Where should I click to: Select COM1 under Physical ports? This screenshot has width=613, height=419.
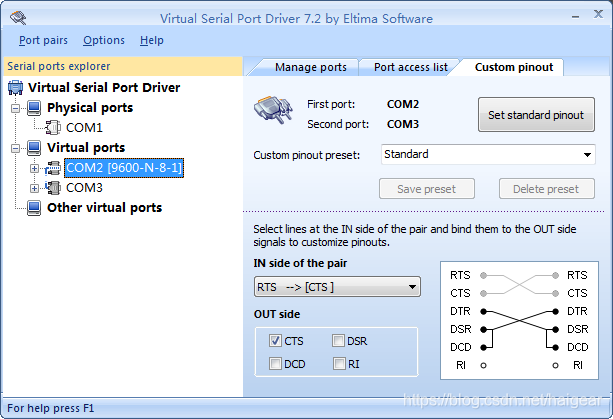click(x=84, y=127)
